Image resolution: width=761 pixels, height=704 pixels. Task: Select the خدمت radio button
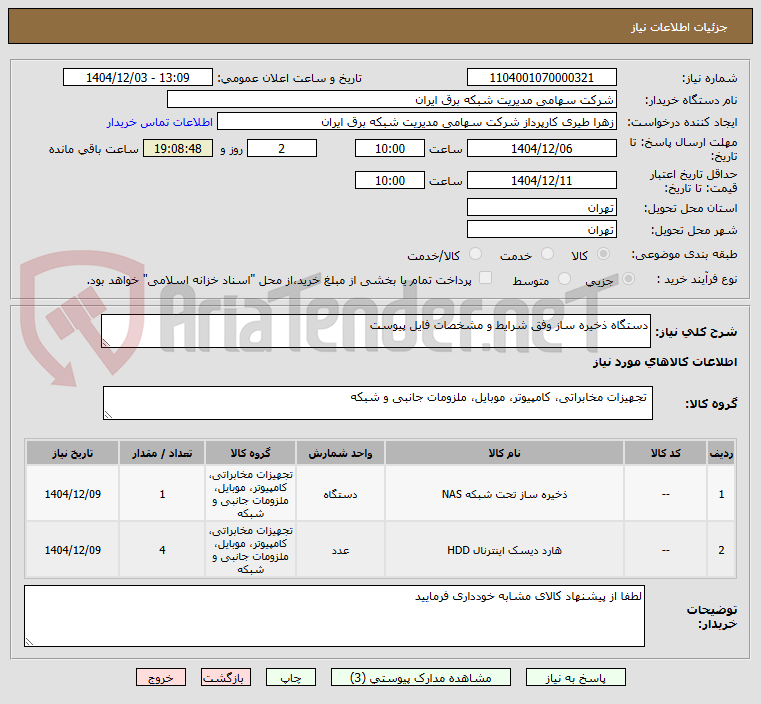[x=547, y=254]
